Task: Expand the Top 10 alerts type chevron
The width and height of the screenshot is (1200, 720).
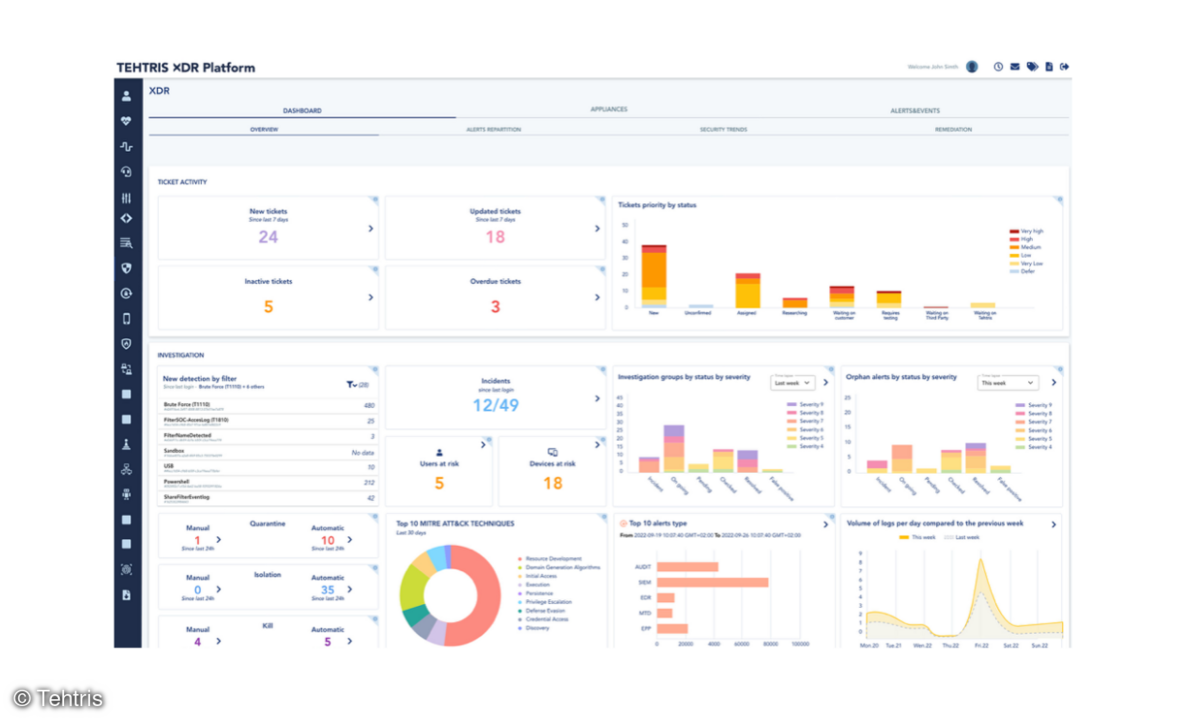Action: pos(825,523)
